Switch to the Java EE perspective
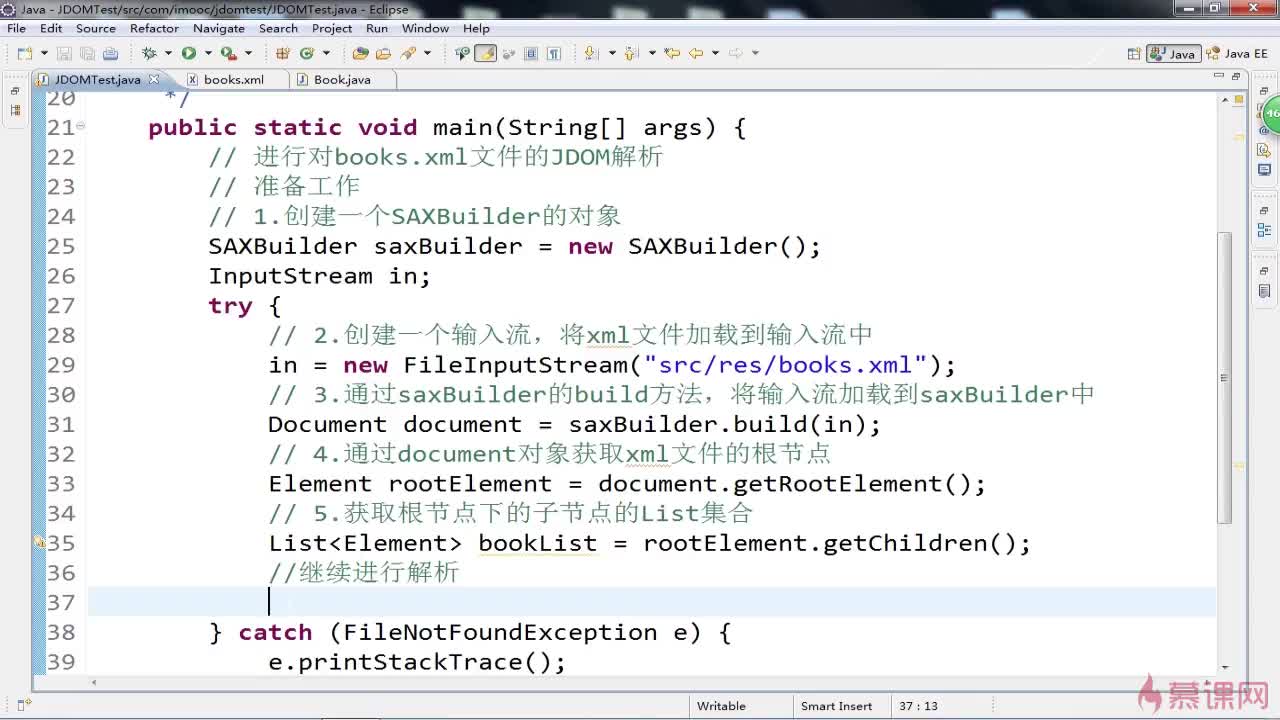The height and width of the screenshot is (720, 1280). [1236, 54]
